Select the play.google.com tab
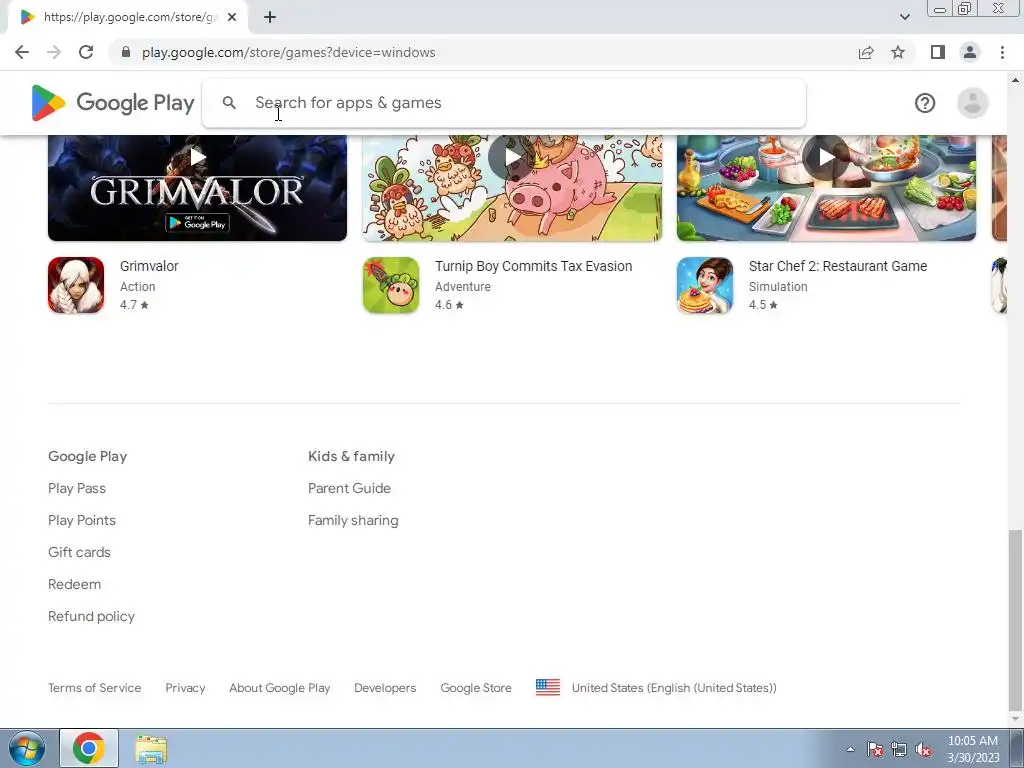Image resolution: width=1024 pixels, height=768 pixels. coord(128,17)
